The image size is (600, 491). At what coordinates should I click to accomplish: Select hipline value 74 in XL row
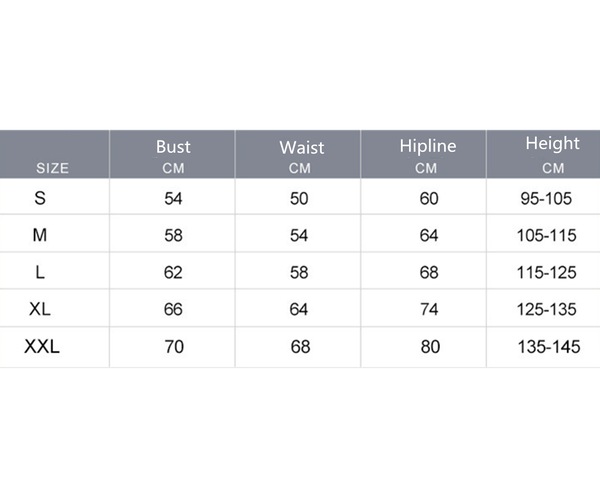(x=429, y=309)
